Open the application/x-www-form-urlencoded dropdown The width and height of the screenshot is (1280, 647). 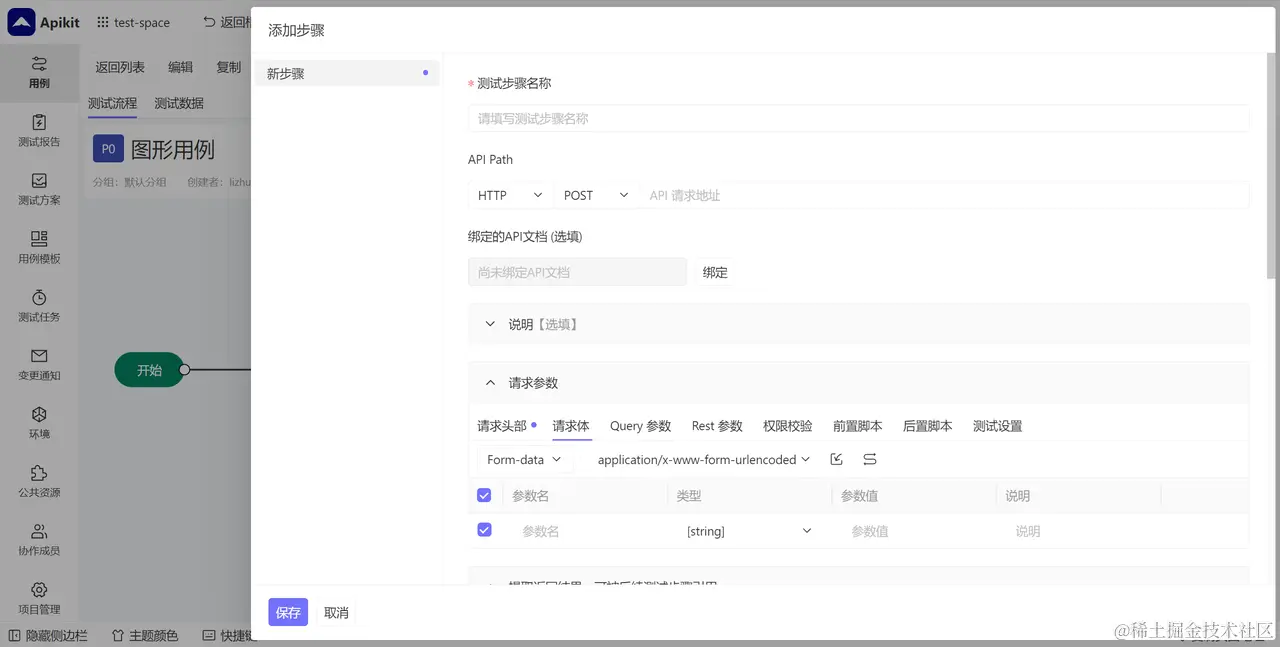pyautogui.click(x=704, y=460)
